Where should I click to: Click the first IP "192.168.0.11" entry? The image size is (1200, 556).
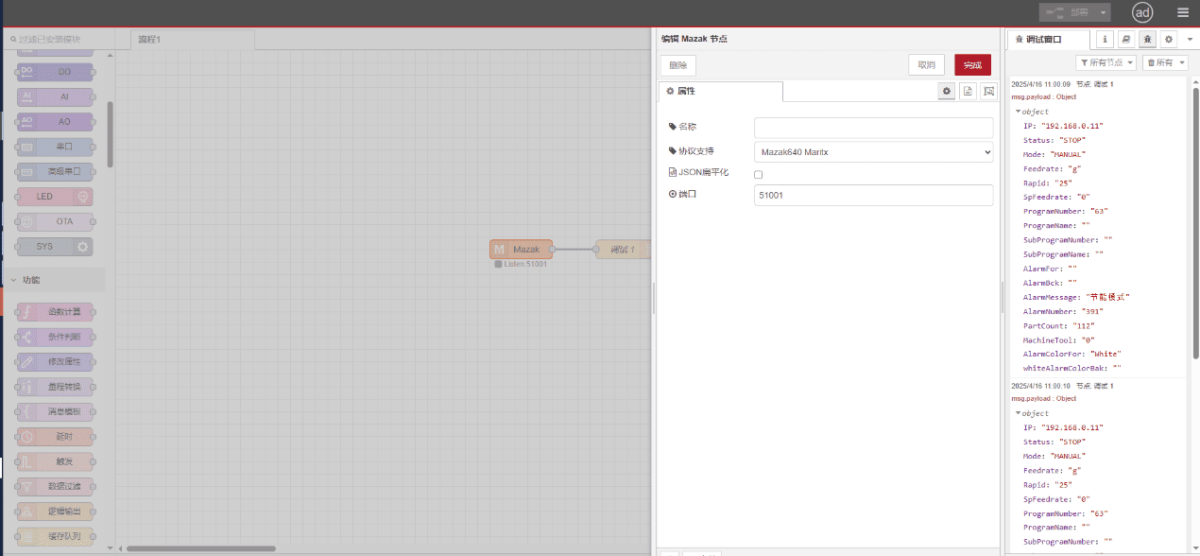click(1063, 126)
